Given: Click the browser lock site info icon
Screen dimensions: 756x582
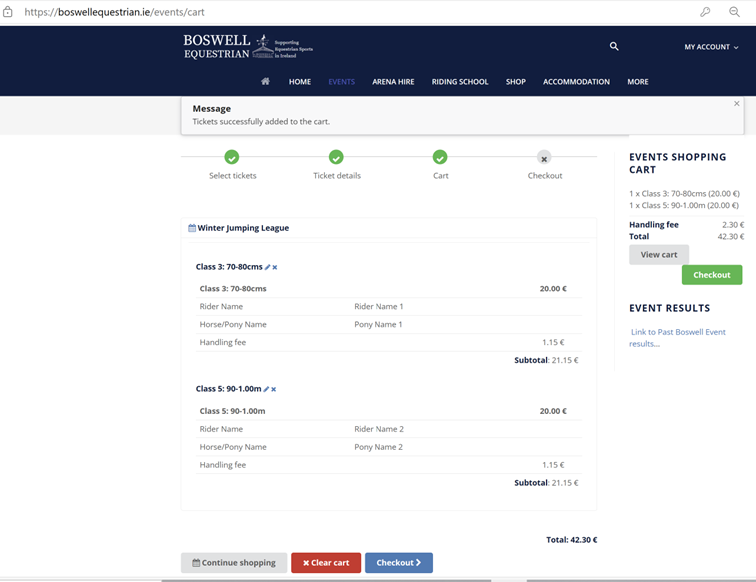Looking at the screenshot, I should pyautogui.click(x=8, y=12).
